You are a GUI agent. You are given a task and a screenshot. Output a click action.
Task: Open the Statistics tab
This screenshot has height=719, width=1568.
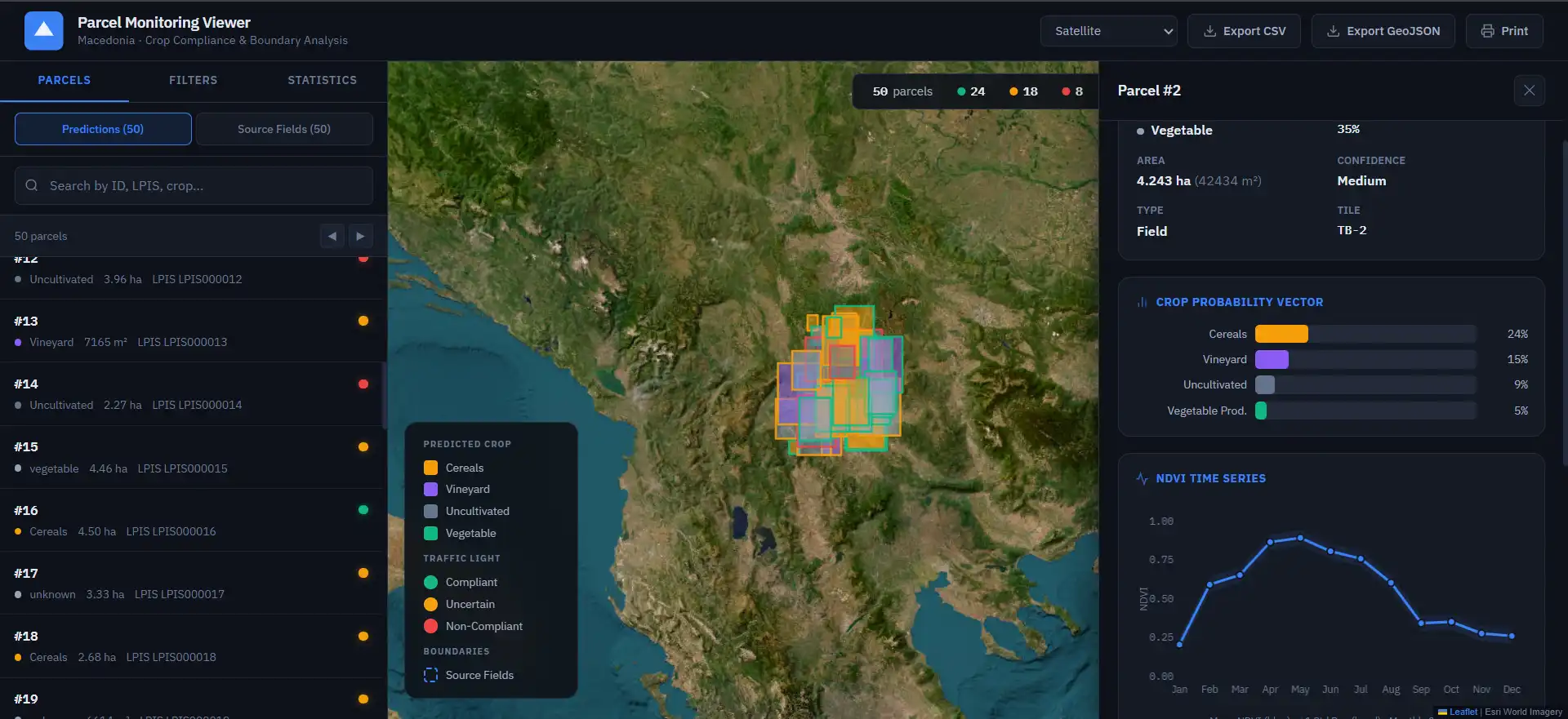322,81
